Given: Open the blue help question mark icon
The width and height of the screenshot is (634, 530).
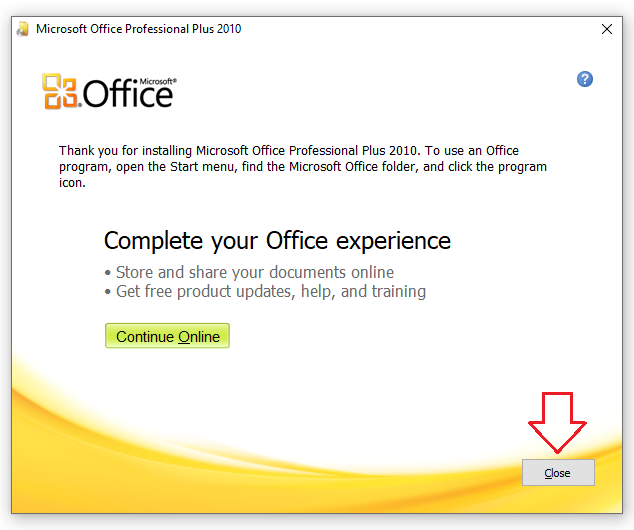Looking at the screenshot, I should (x=585, y=79).
